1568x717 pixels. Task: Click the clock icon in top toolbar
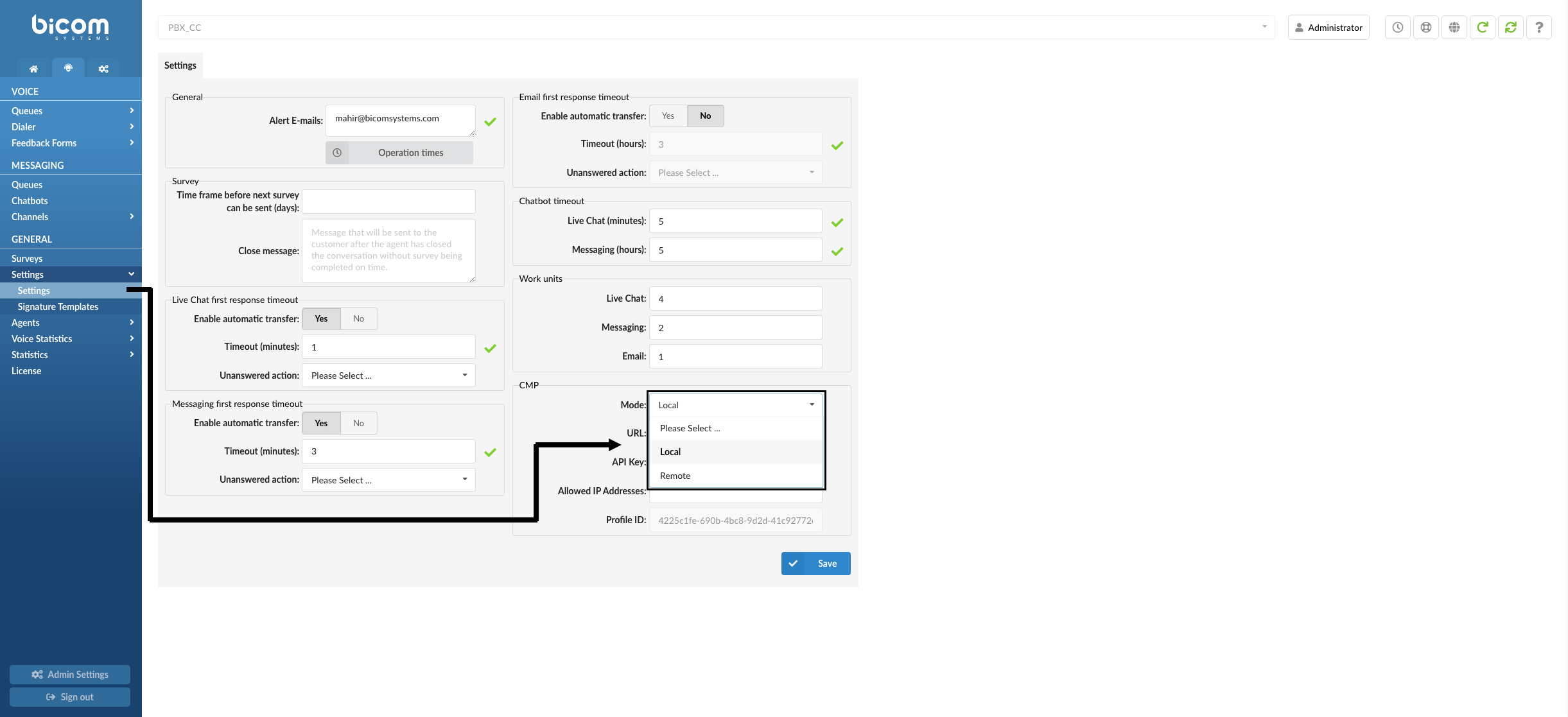coord(1397,28)
